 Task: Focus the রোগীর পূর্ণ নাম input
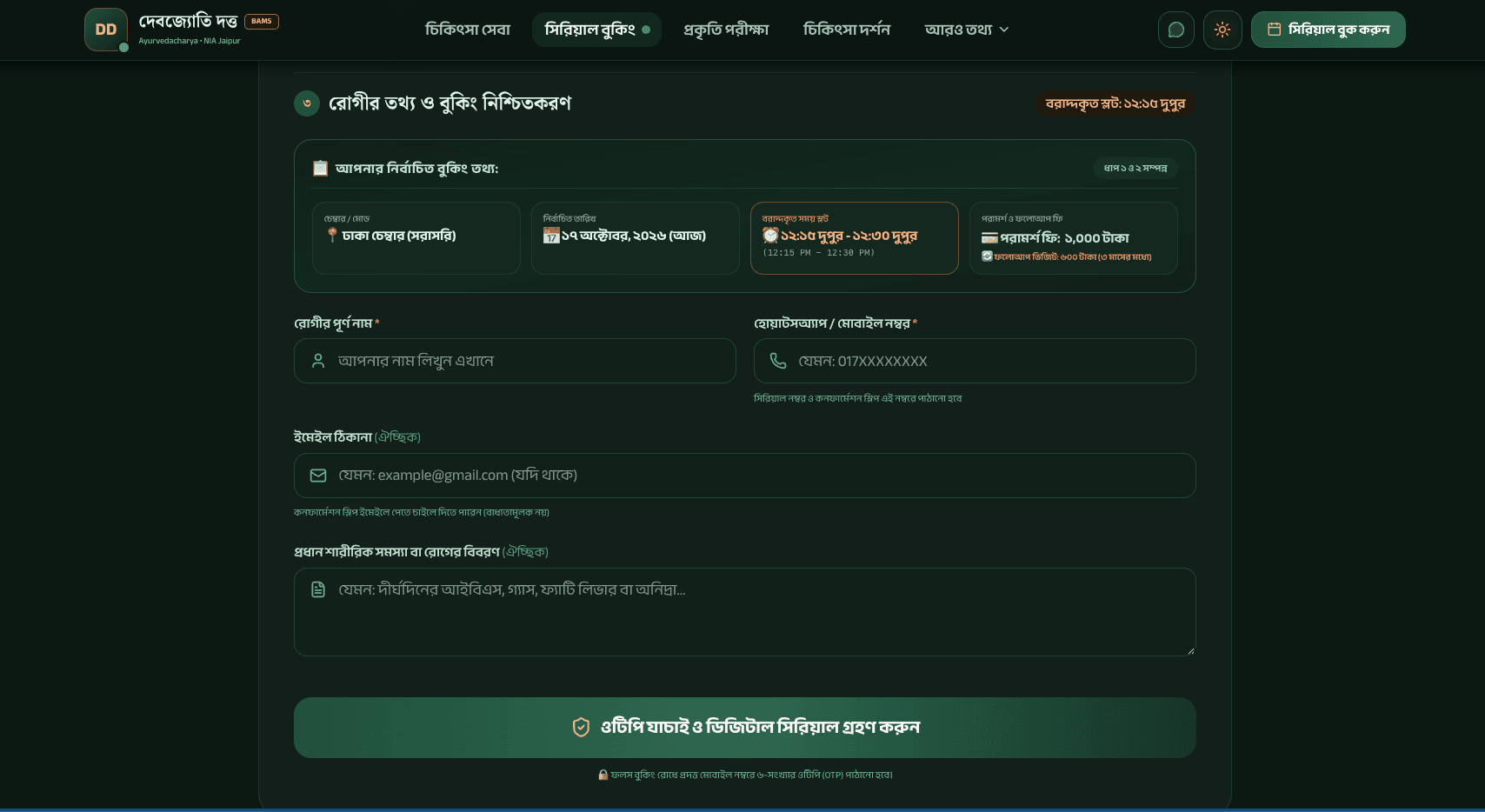[515, 361]
